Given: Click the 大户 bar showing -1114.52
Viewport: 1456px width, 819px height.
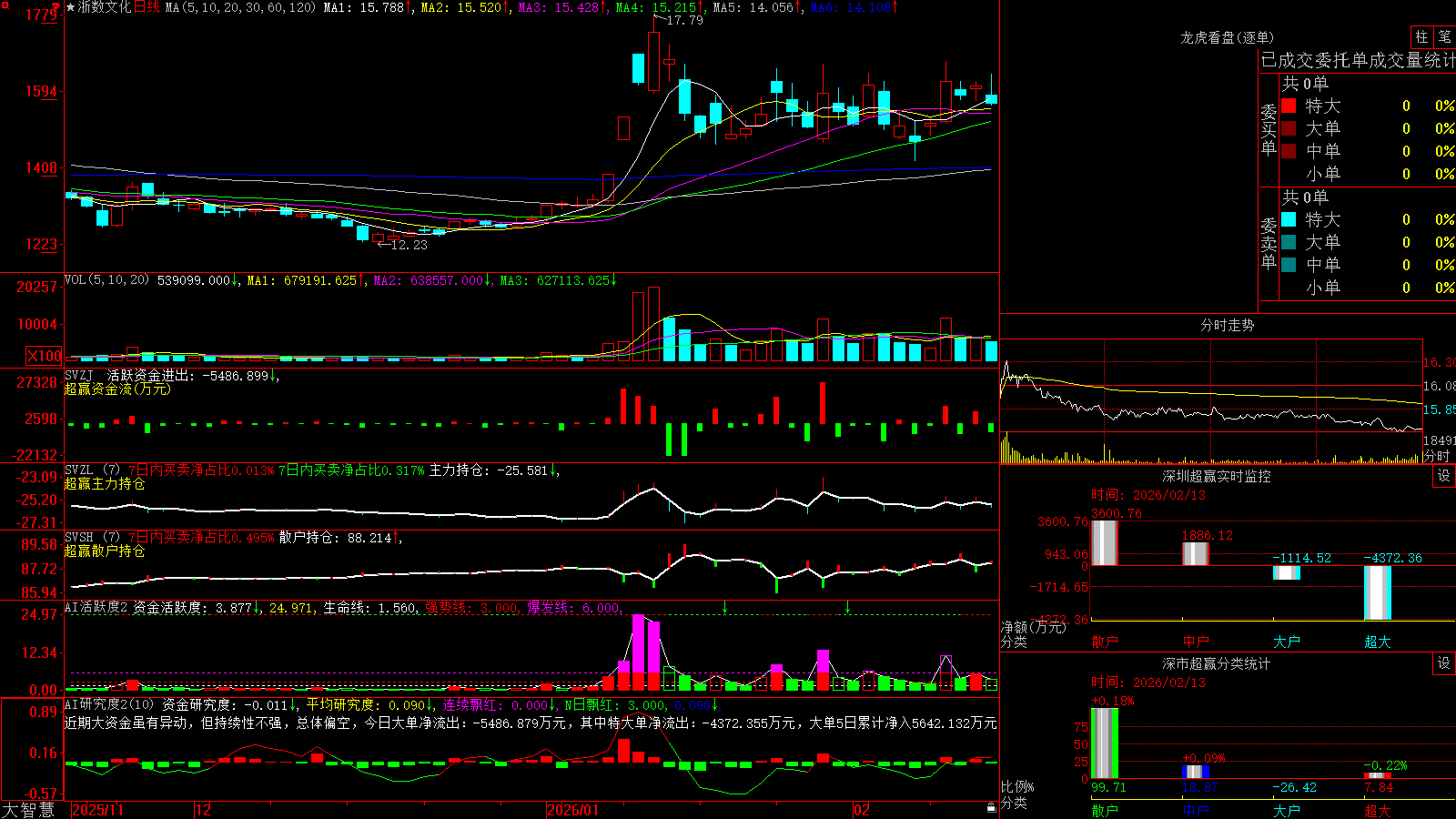Looking at the screenshot, I should pyautogui.click(x=1287, y=572).
